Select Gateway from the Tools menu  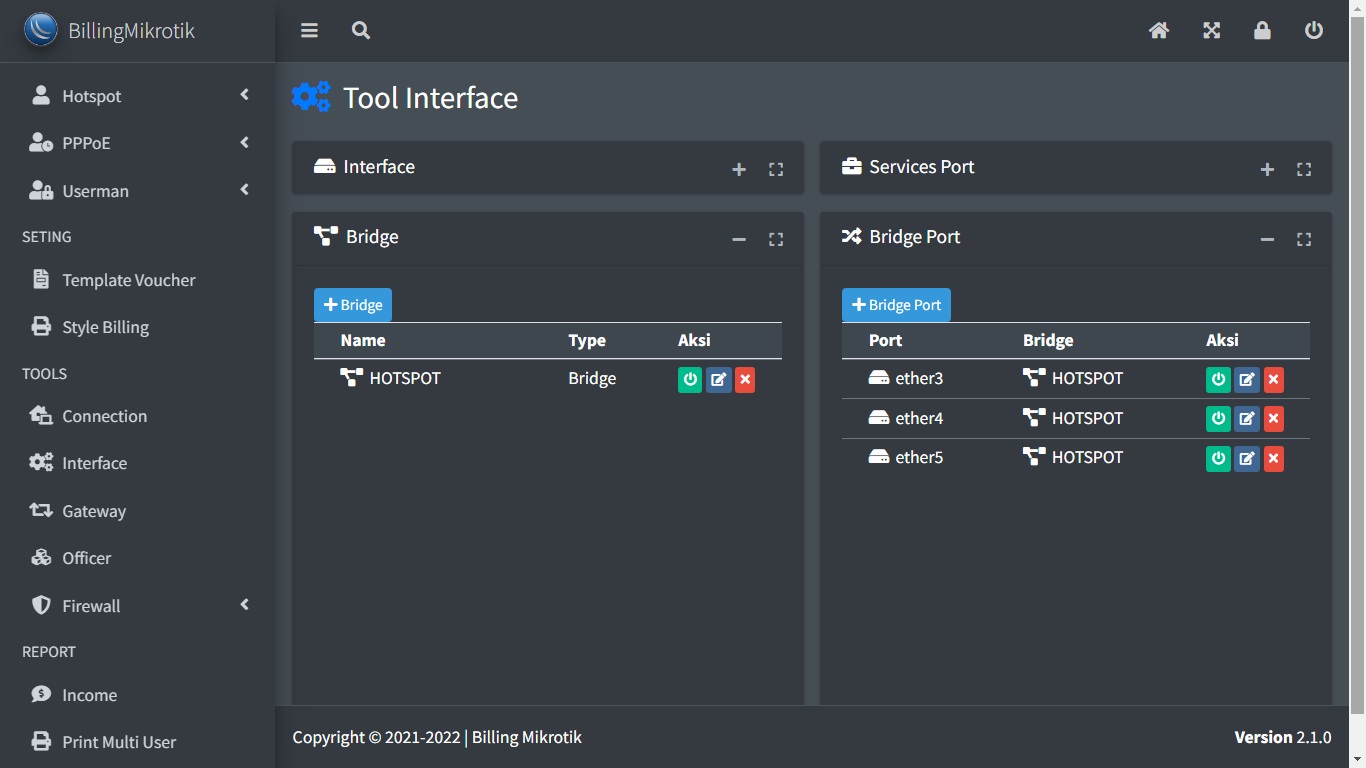[x=94, y=511]
